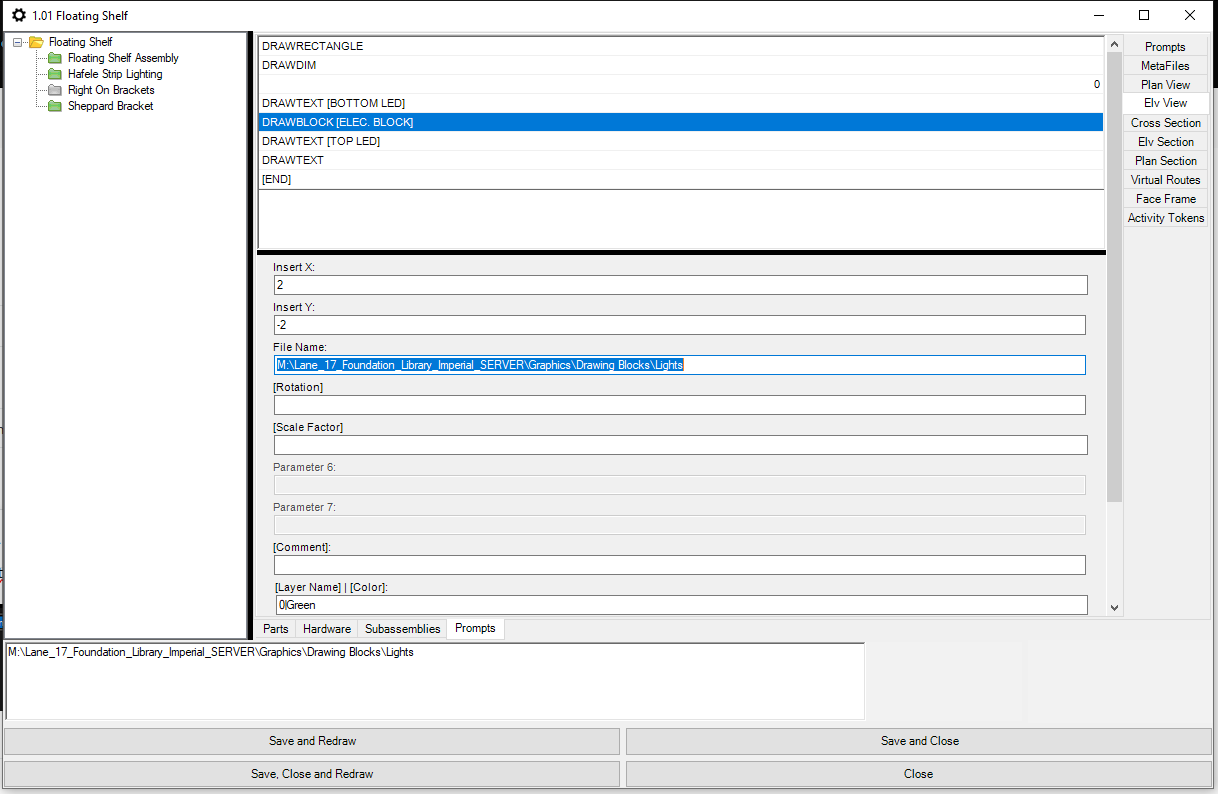Select Sheppard Bracket tree item
This screenshot has height=794, width=1218.
(110, 106)
